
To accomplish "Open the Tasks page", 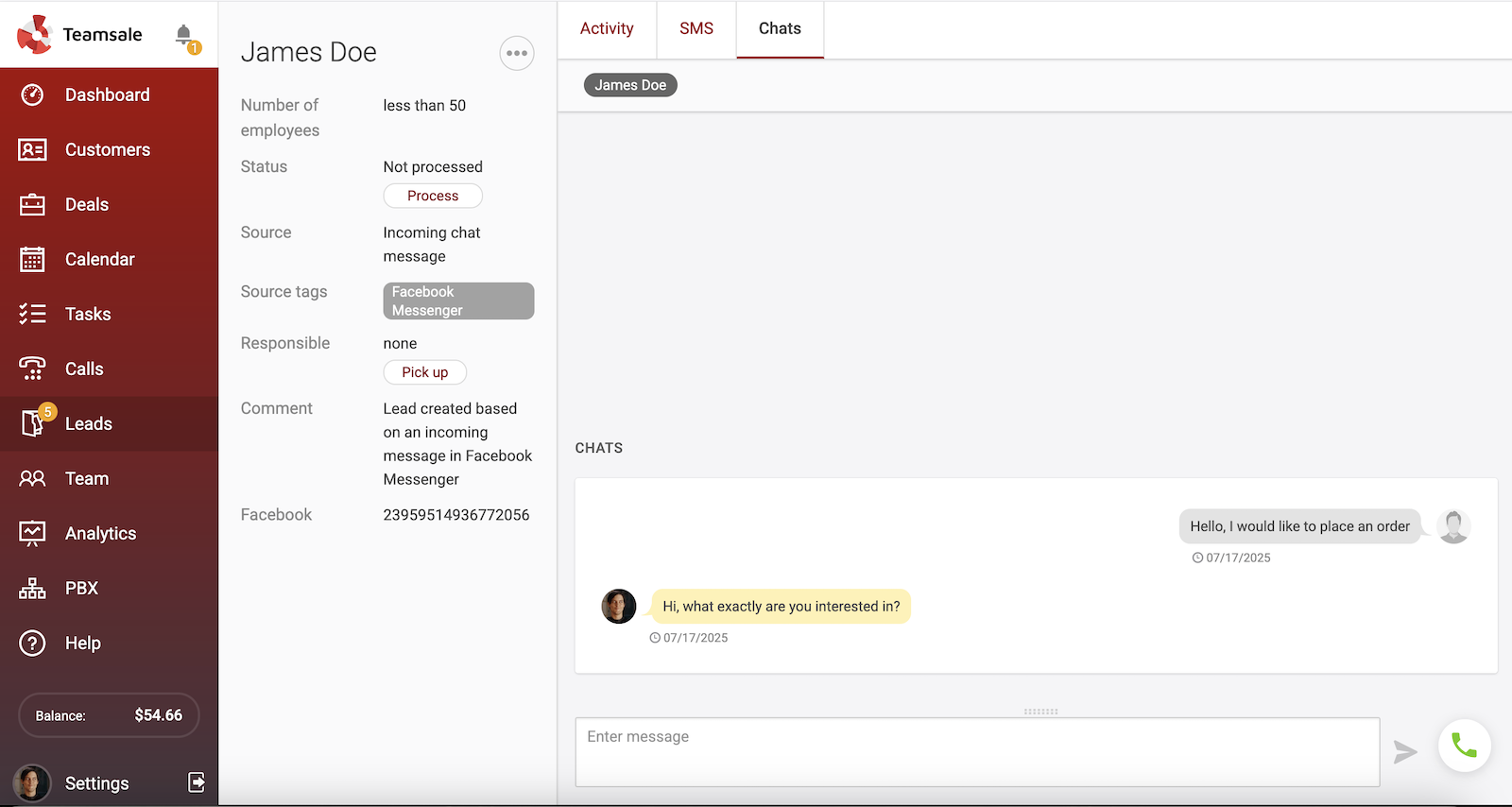I will pyautogui.click(x=109, y=314).
